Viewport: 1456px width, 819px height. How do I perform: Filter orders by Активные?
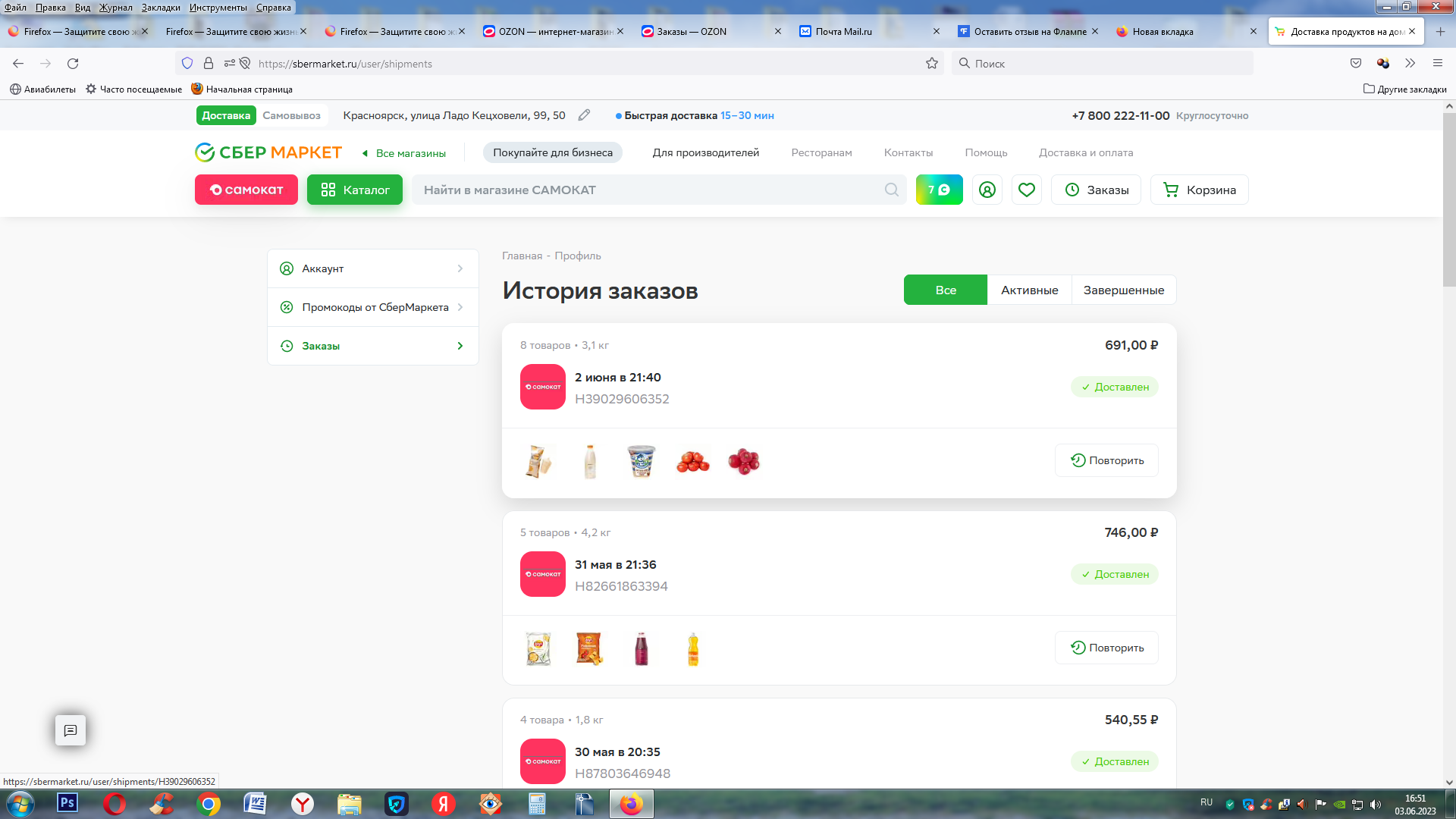1029,290
